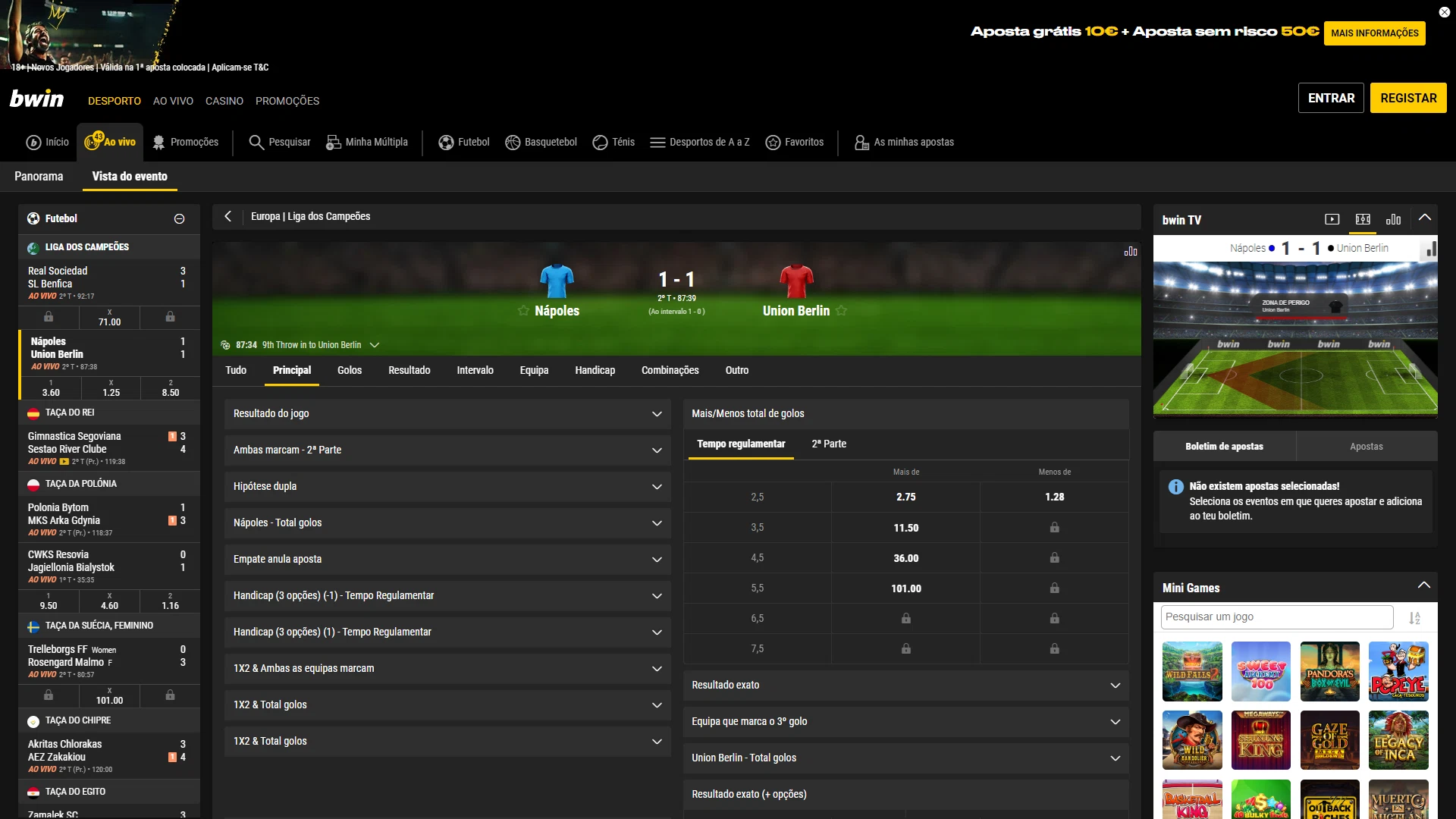Open the CASINO top menu
The image size is (1456, 819).
pyautogui.click(x=224, y=101)
